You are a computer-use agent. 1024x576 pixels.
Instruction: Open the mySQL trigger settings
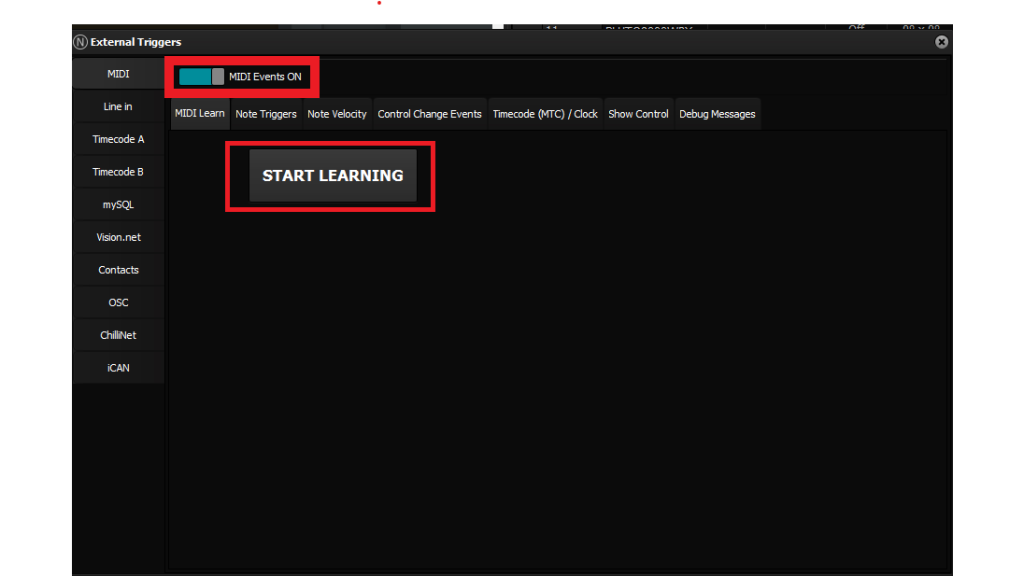118,204
